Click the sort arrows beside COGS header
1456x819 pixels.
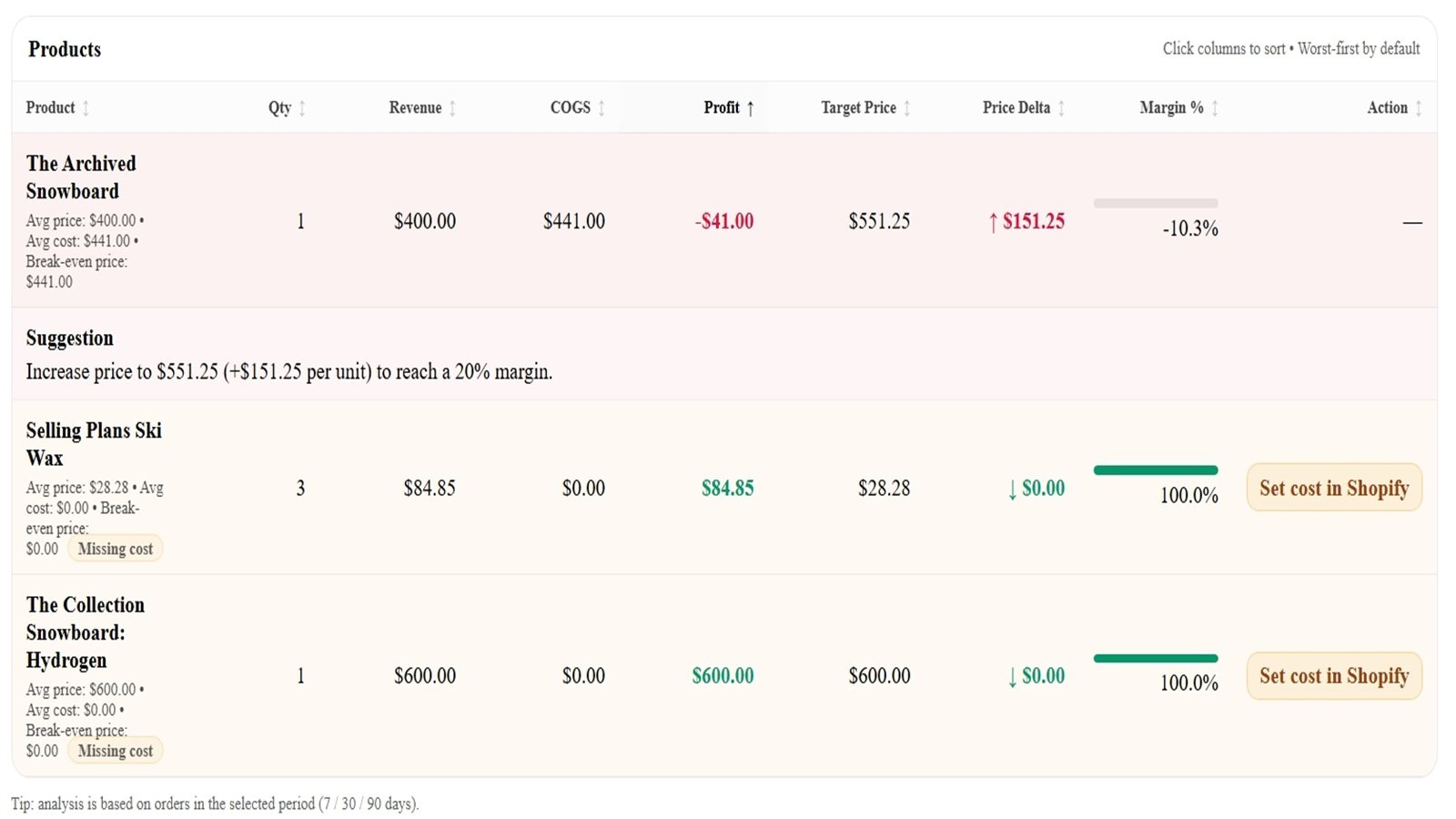(x=602, y=107)
